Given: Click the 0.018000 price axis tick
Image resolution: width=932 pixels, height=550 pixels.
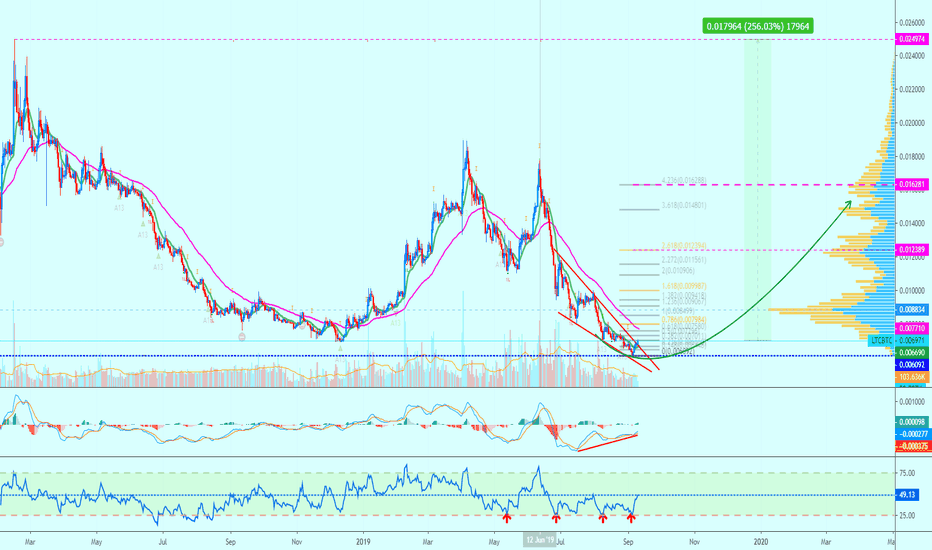Looking at the screenshot, I should (912, 156).
